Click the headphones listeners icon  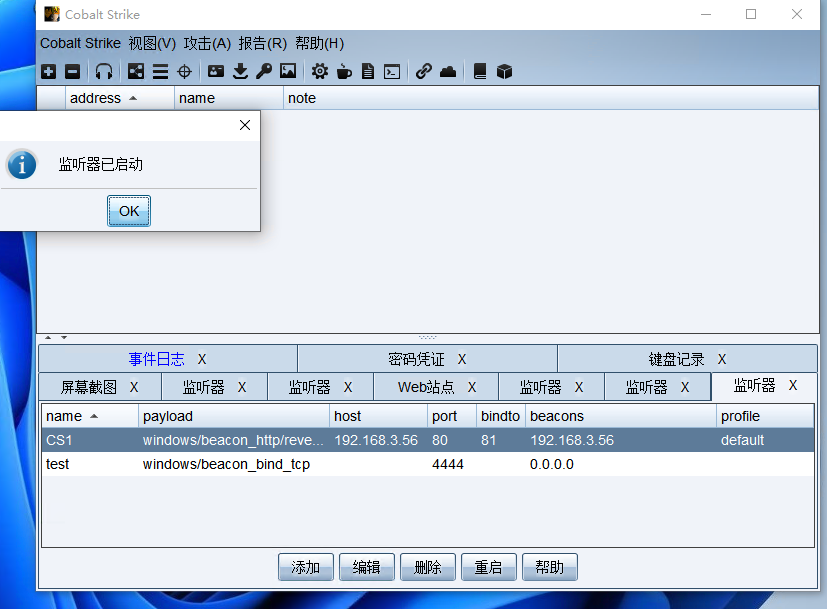(x=104, y=71)
